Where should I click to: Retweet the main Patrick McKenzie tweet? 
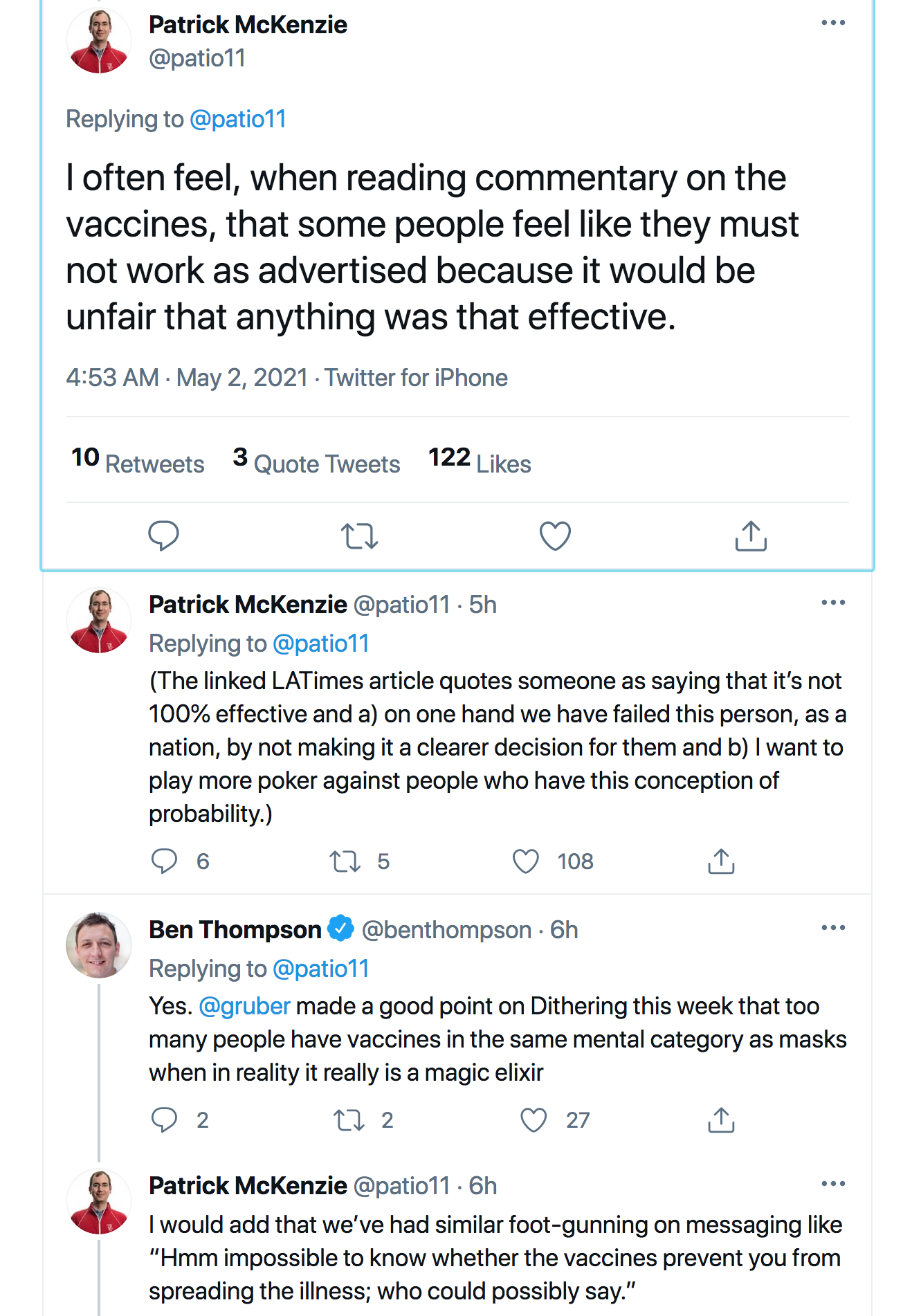[359, 536]
